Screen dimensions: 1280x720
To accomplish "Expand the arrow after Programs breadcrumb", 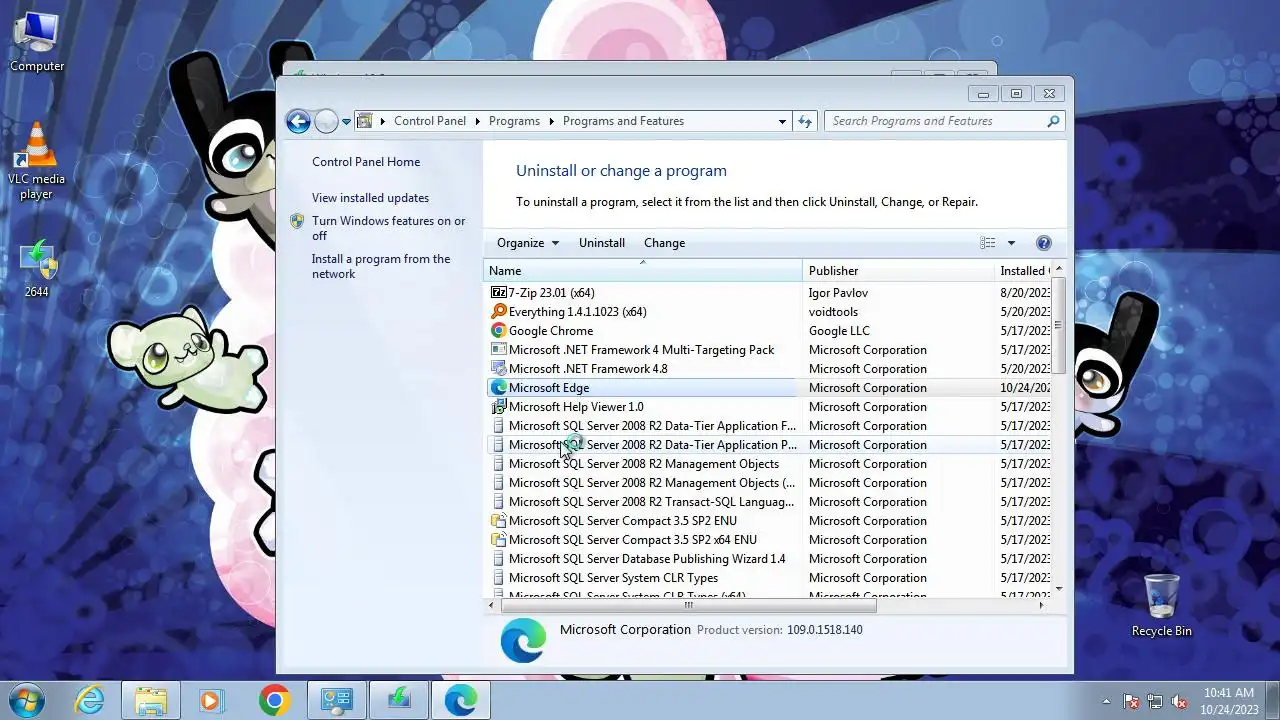I will coord(551,121).
